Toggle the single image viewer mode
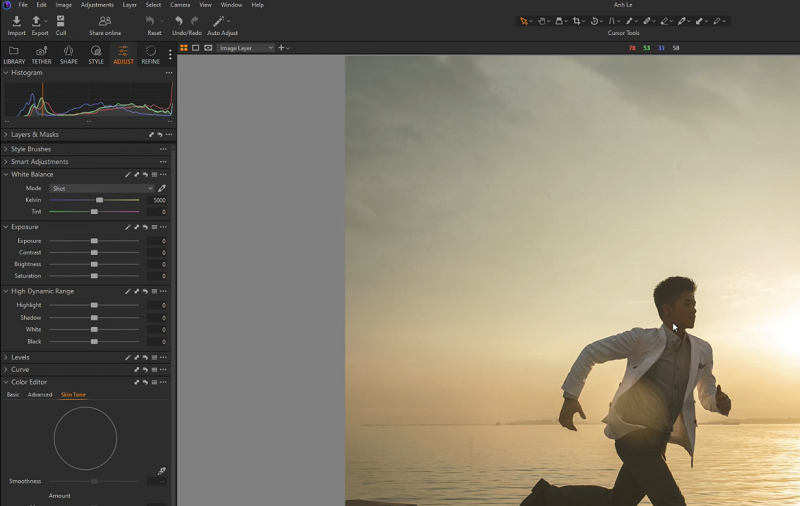800x506 pixels. point(195,48)
